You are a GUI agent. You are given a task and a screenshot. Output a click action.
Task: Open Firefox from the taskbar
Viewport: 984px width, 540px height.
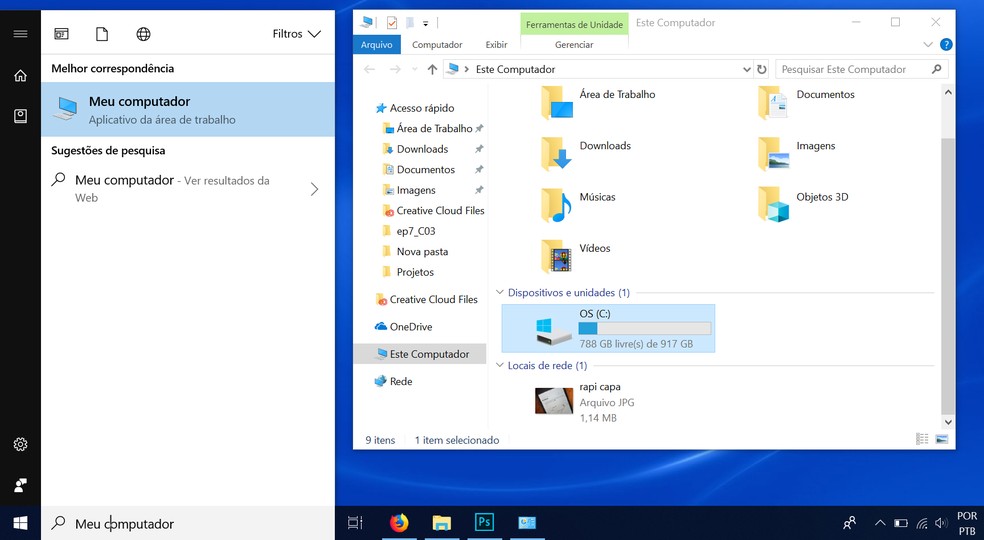click(399, 522)
